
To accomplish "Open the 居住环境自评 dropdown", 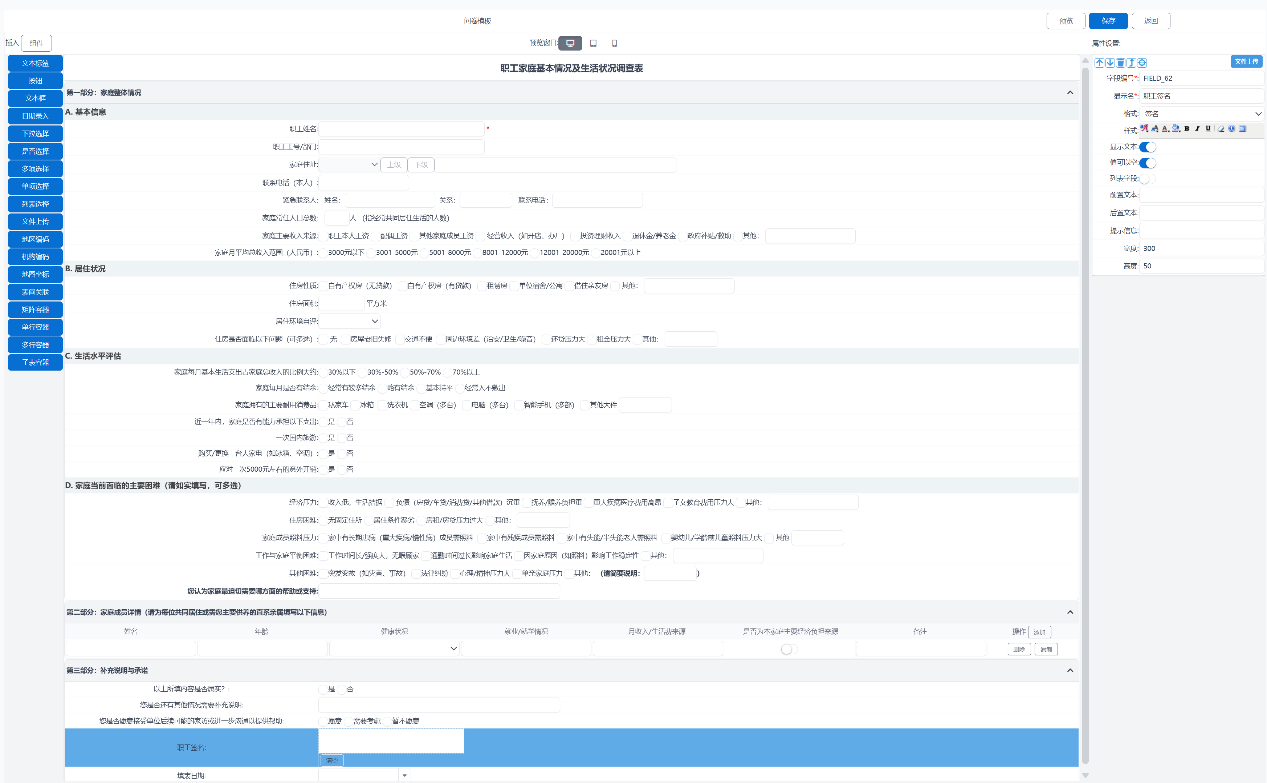I will (x=350, y=321).
